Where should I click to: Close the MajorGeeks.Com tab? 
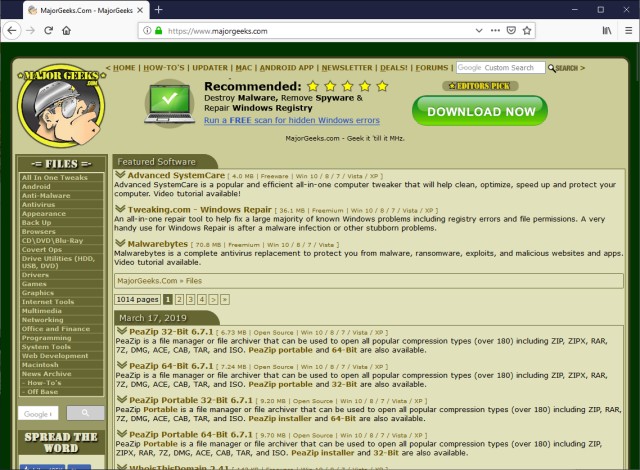(x=140, y=10)
